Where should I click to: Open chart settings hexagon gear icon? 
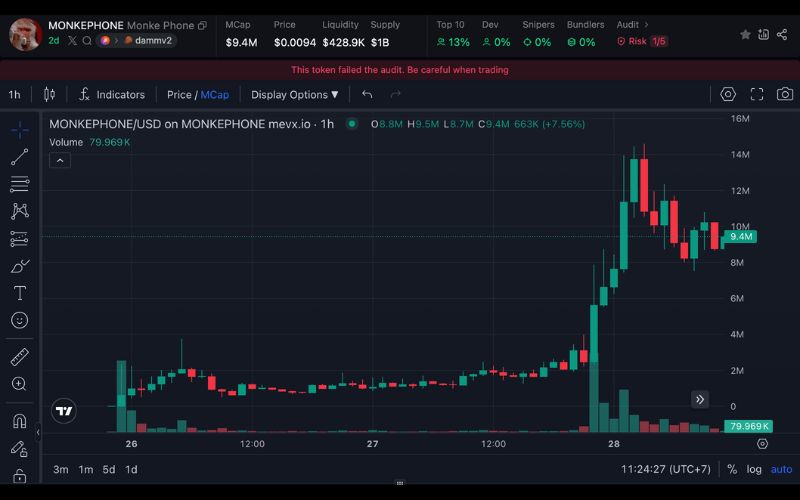(728, 94)
